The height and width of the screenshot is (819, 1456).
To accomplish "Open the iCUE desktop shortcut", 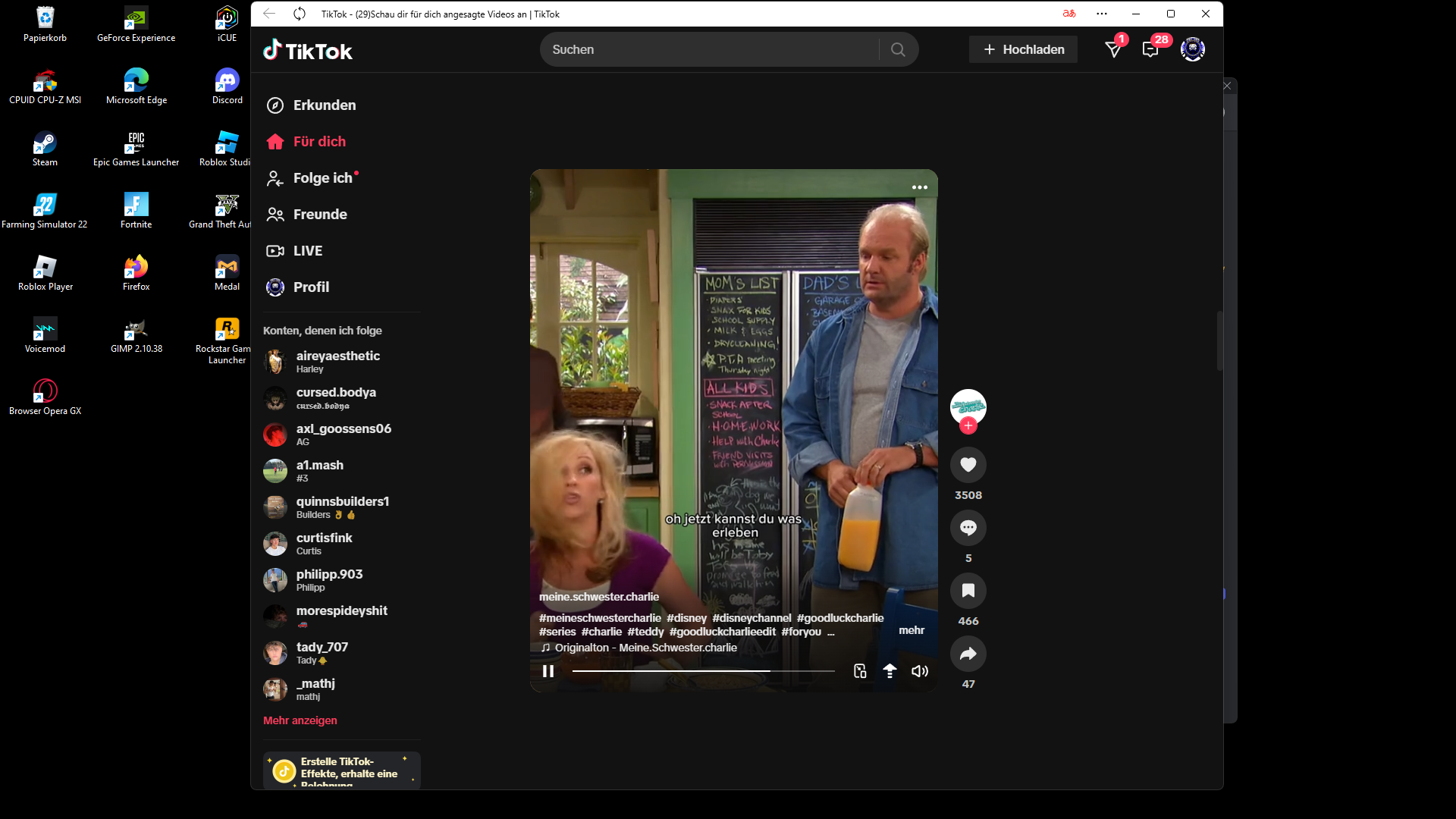I will tap(227, 24).
